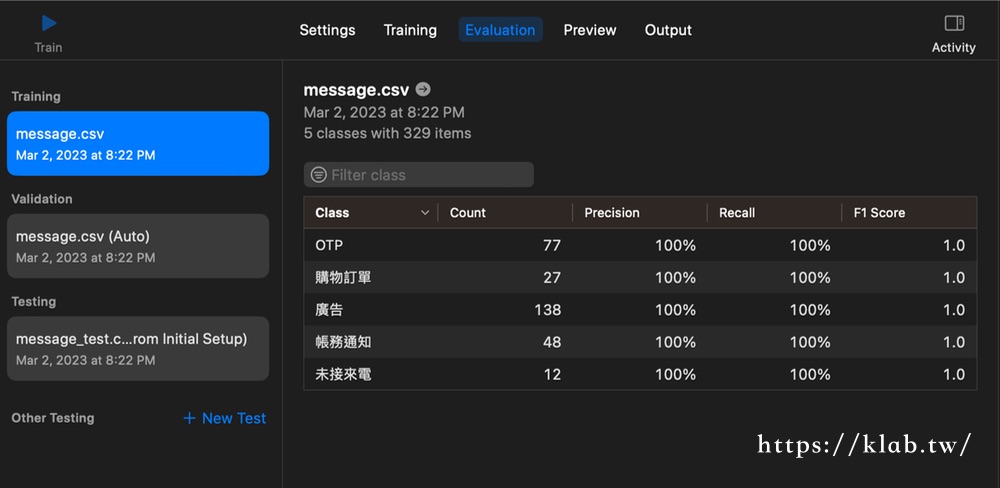Open the Class column sort chevron
The height and width of the screenshot is (488, 1000).
(425, 213)
